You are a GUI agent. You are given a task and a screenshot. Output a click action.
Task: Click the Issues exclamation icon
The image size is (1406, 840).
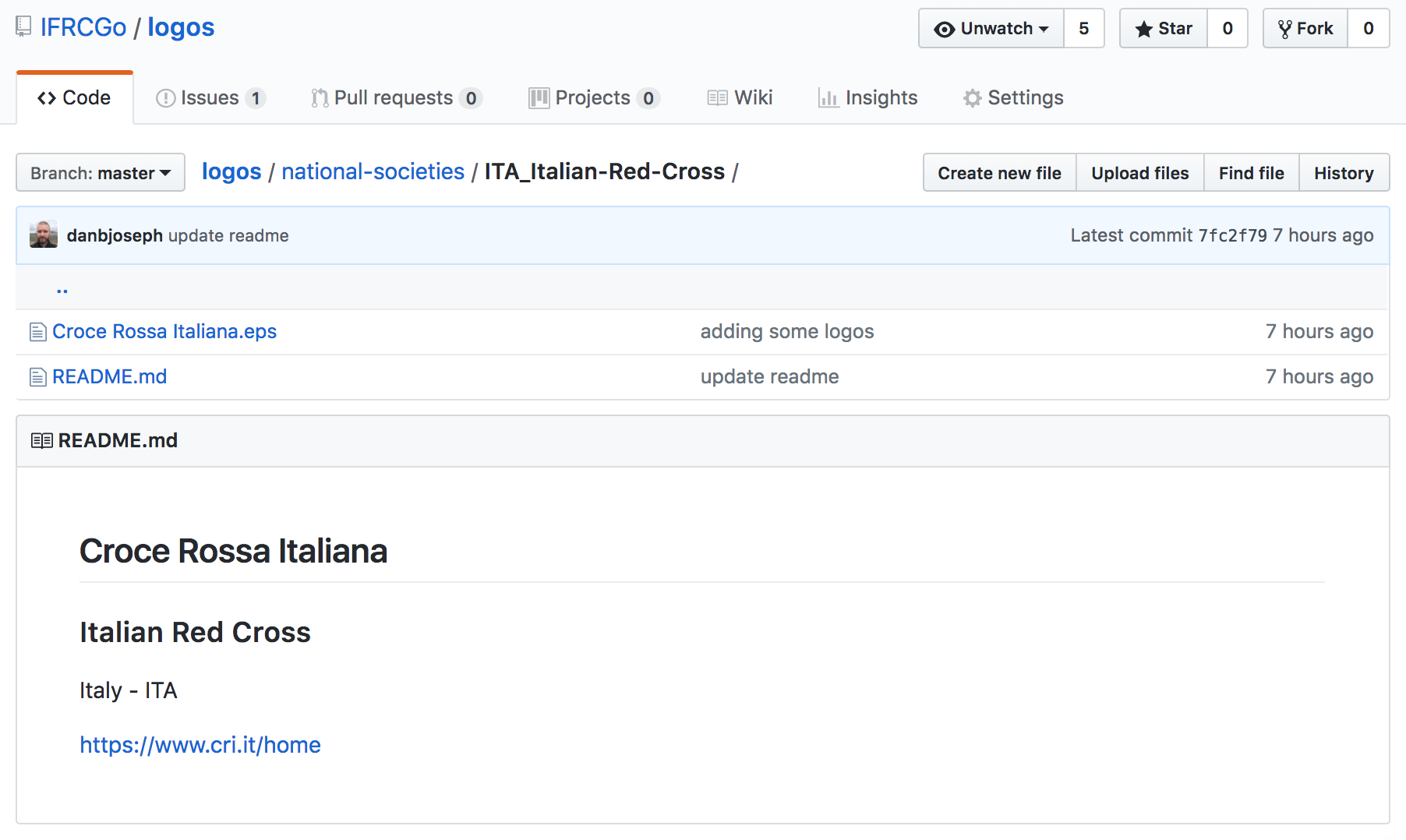pyautogui.click(x=165, y=98)
